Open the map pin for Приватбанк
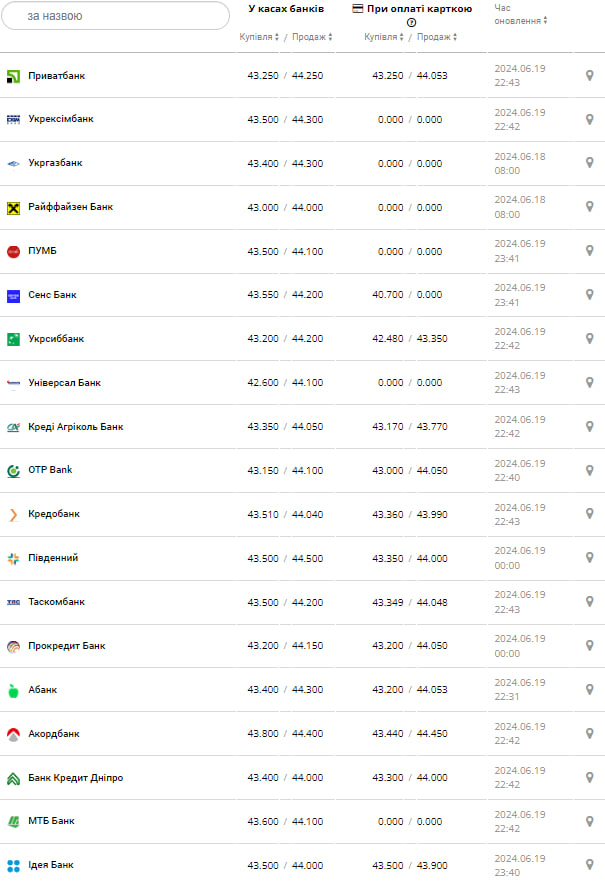This screenshot has height=884, width=605. 589,76
